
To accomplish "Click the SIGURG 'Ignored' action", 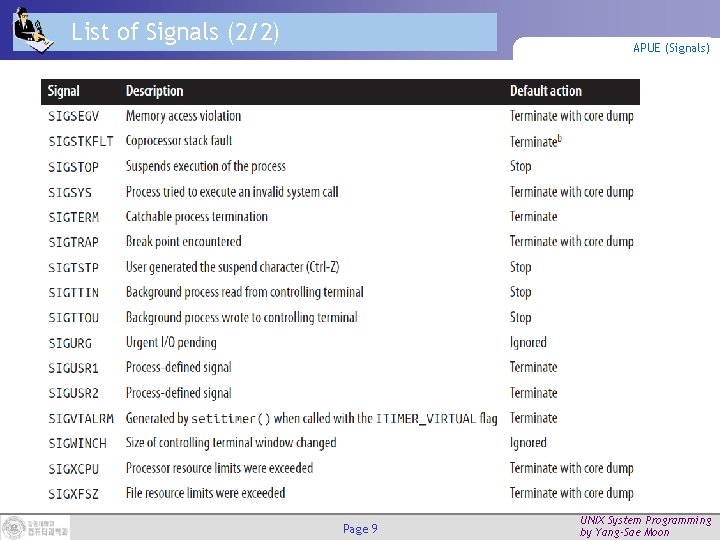I will 528,343.
